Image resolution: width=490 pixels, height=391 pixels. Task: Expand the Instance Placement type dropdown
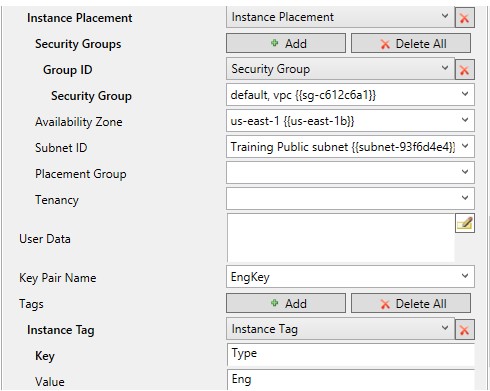pyautogui.click(x=340, y=17)
